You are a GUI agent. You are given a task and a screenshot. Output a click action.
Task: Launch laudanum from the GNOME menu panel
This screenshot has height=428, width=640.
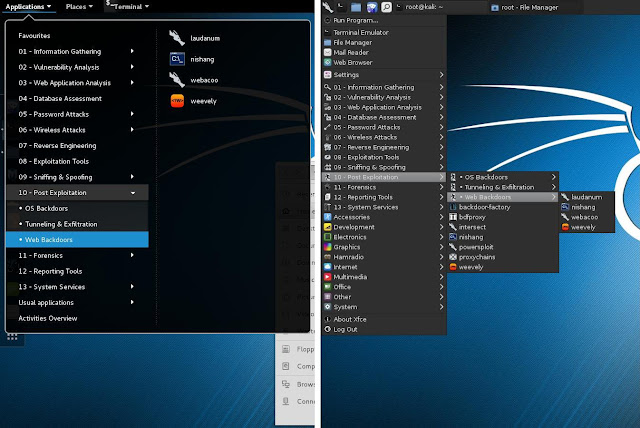point(195,38)
